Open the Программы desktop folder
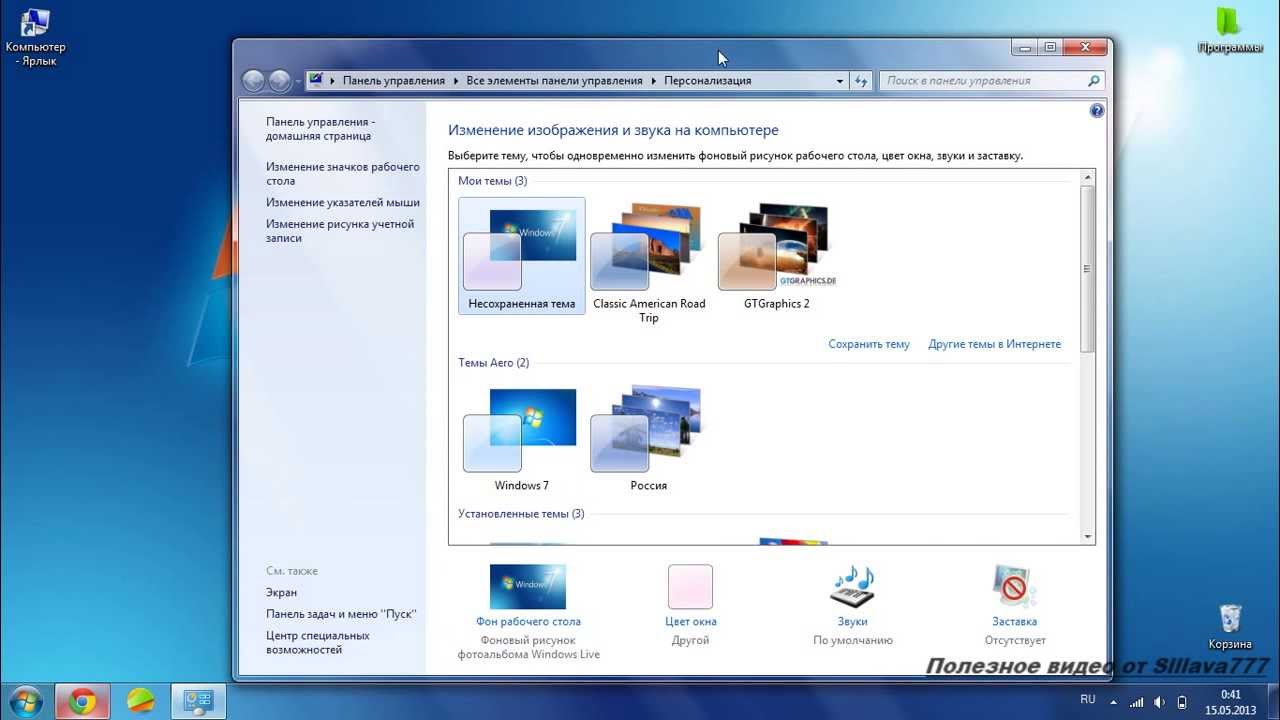The height and width of the screenshot is (720, 1280). [1230, 30]
